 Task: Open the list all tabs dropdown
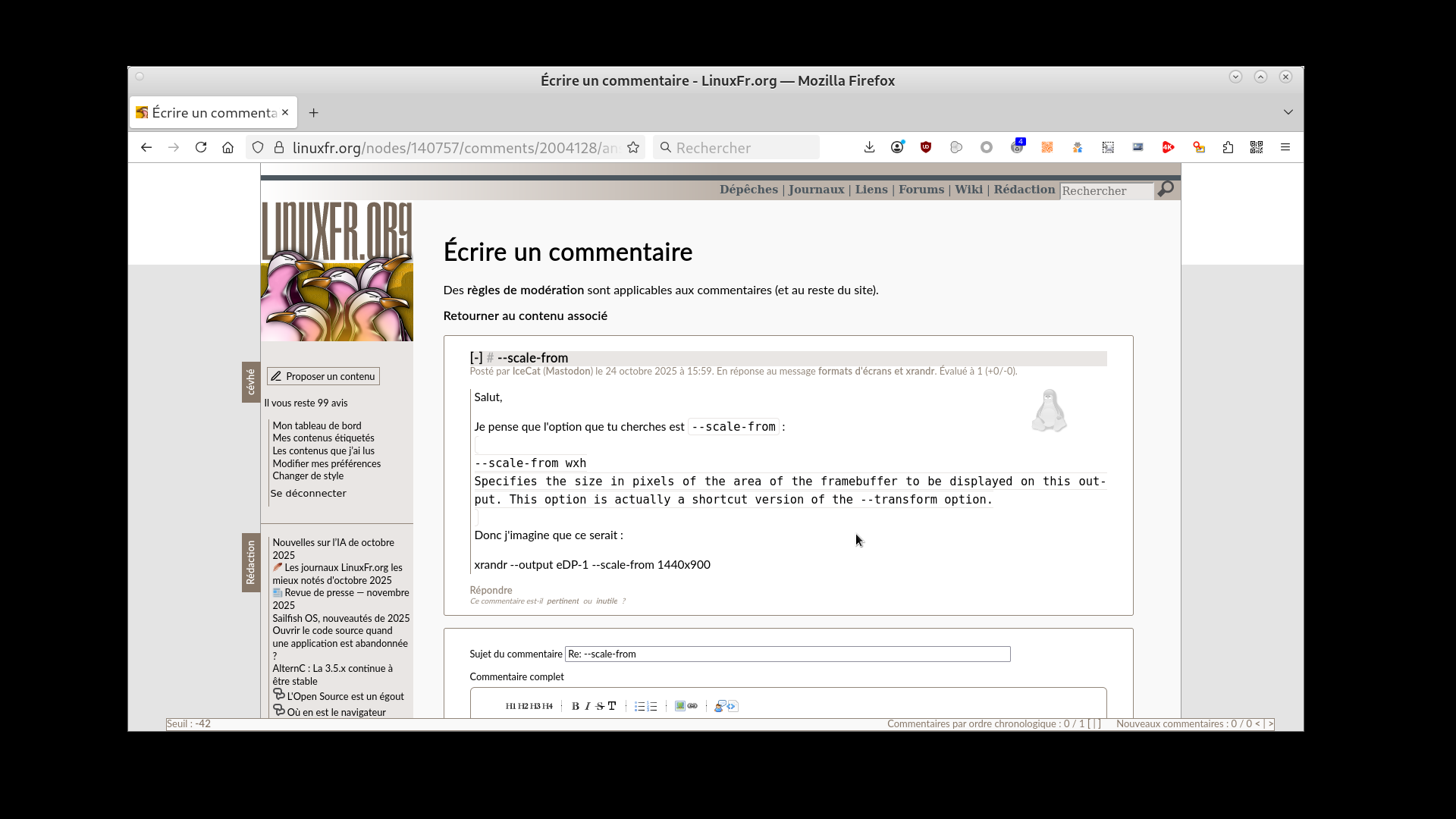(1288, 112)
